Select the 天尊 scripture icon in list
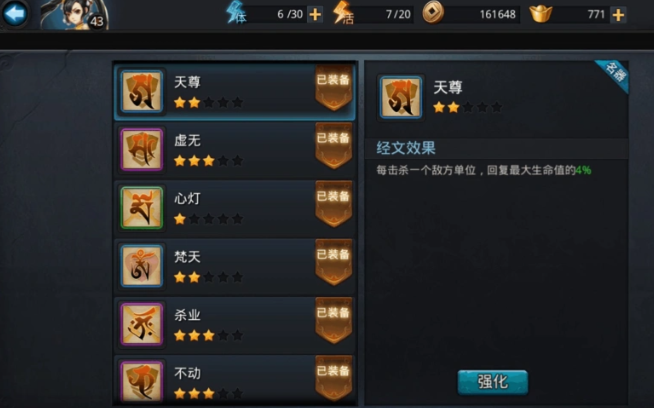This screenshot has width=654, height=408. coord(142,91)
